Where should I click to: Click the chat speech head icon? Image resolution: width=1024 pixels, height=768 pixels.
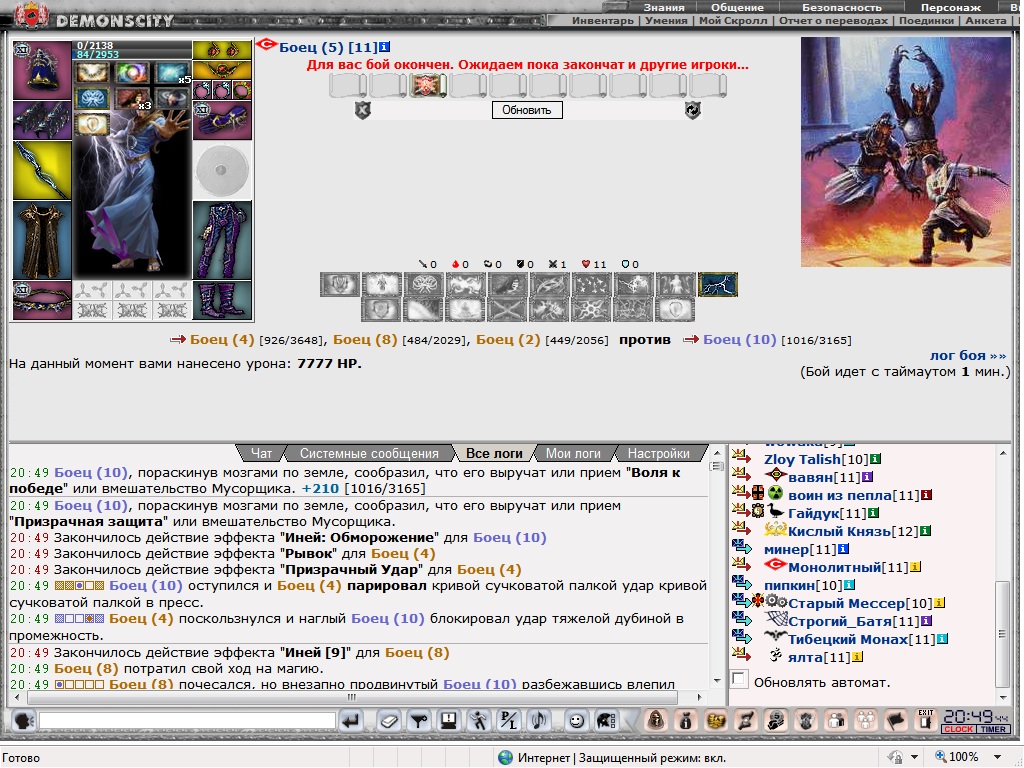(x=24, y=721)
